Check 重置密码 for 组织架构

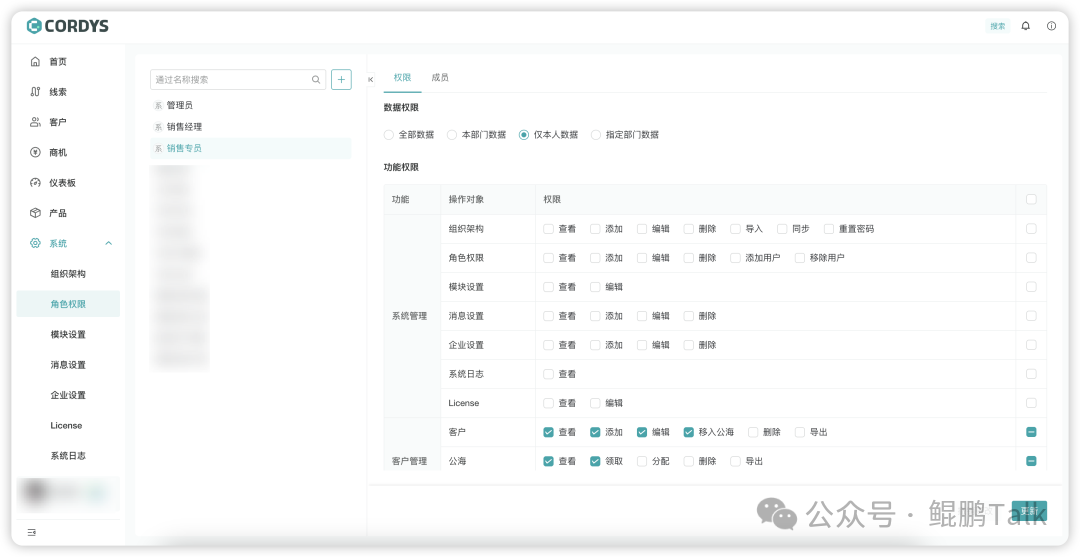click(x=829, y=229)
